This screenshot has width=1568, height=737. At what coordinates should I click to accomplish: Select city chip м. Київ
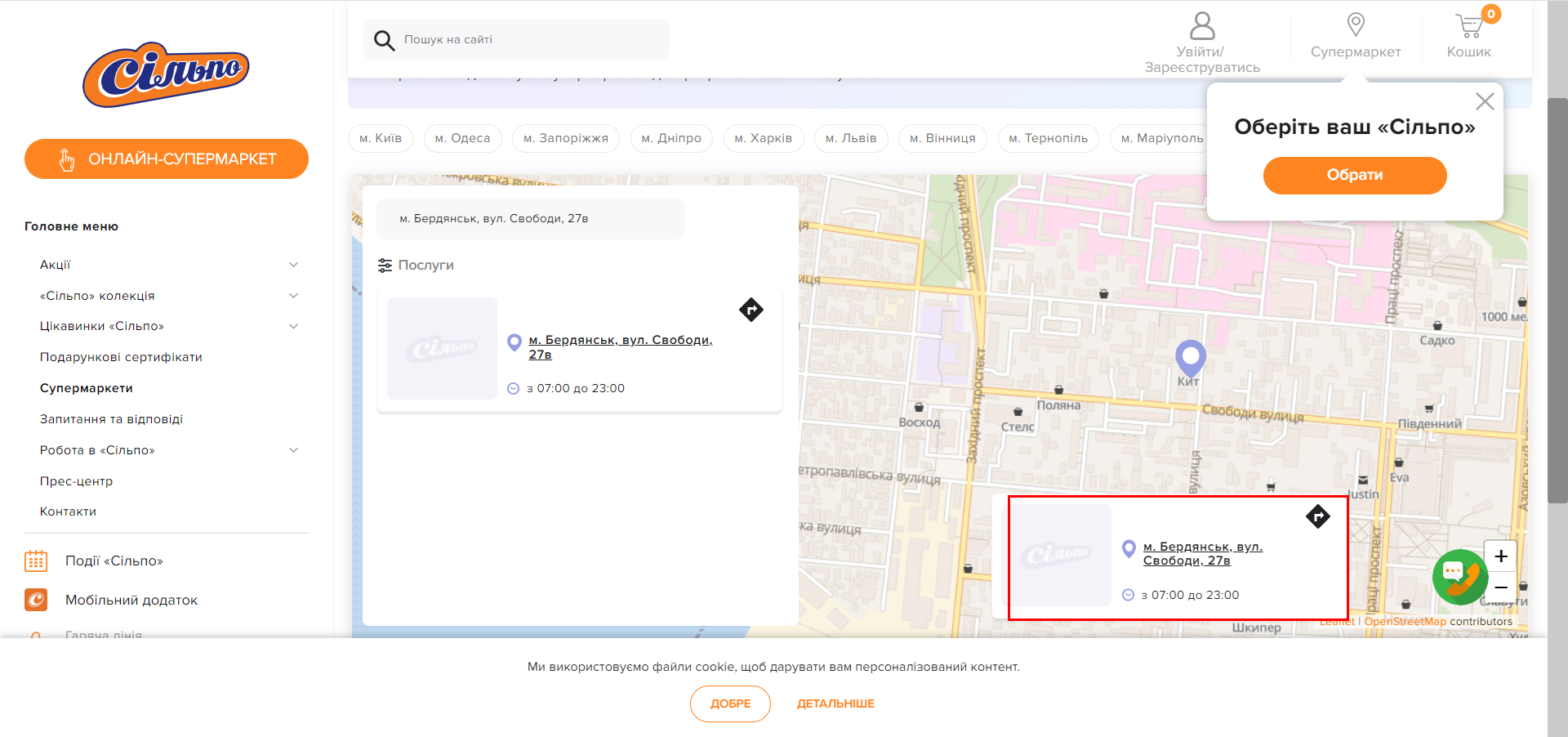pyautogui.click(x=381, y=138)
